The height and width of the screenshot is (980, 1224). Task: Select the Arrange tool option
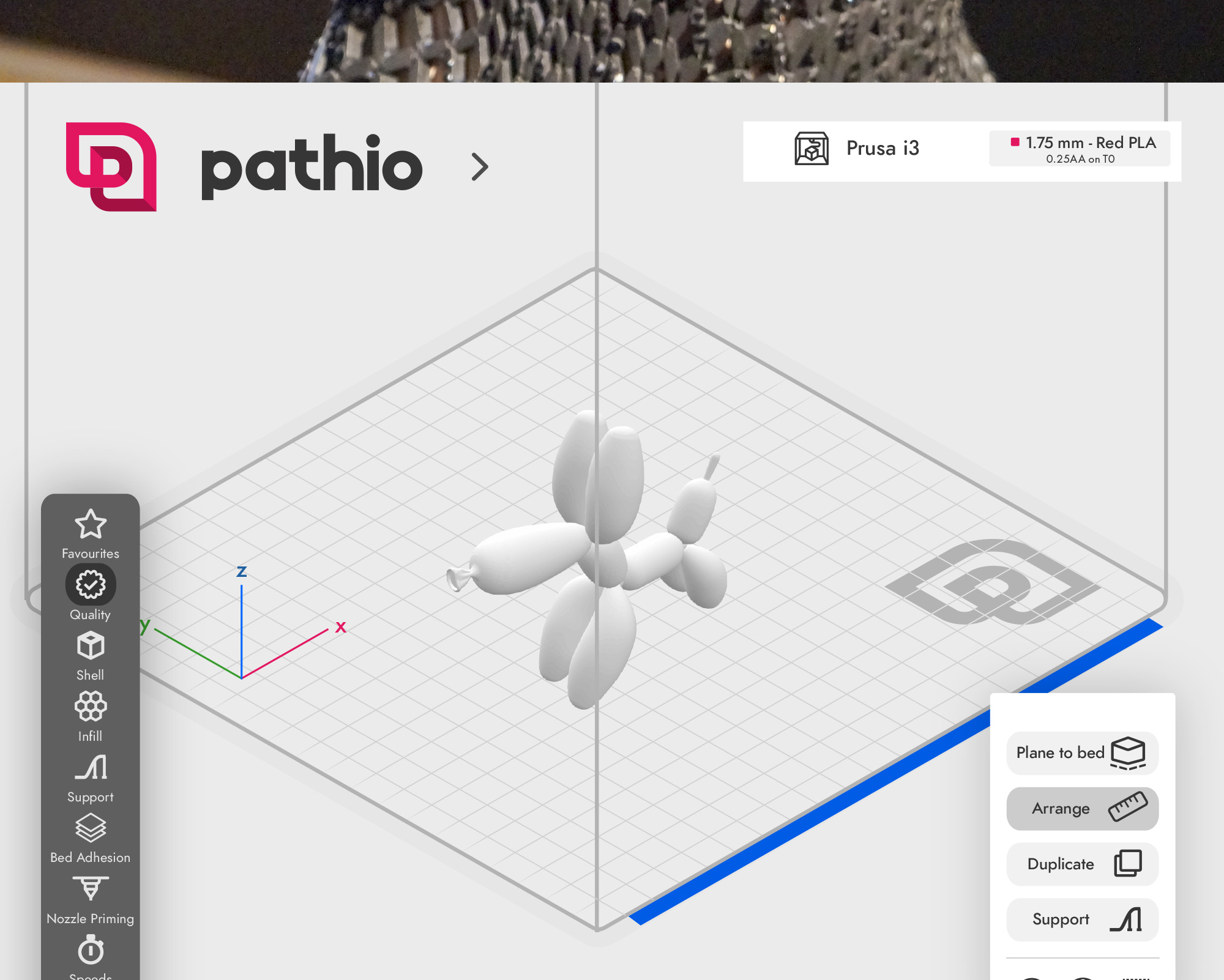[1082, 808]
